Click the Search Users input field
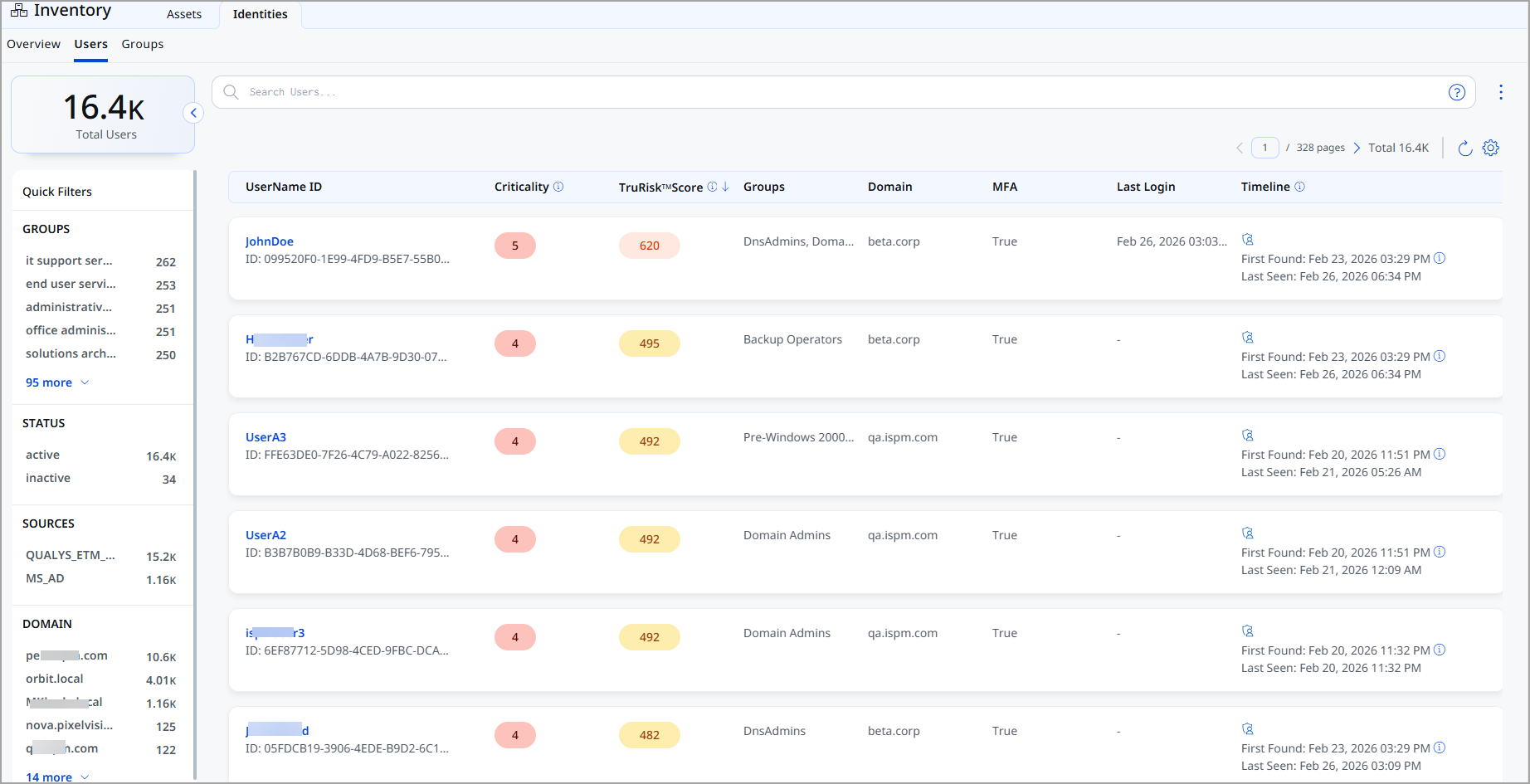The width and height of the screenshot is (1530, 784). click(x=830, y=92)
